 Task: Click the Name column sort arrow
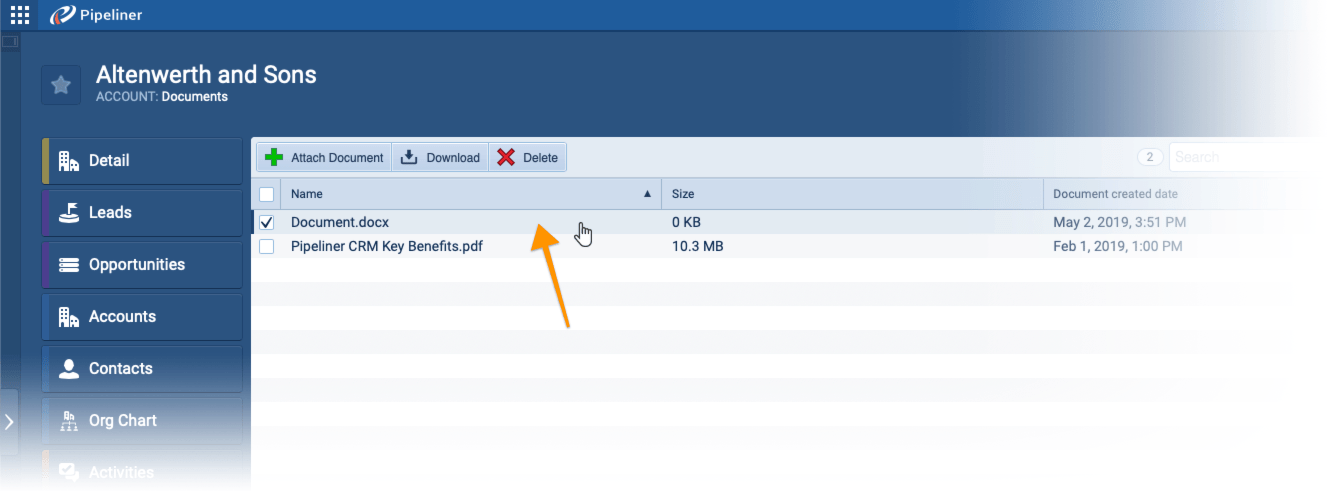coord(647,194)
